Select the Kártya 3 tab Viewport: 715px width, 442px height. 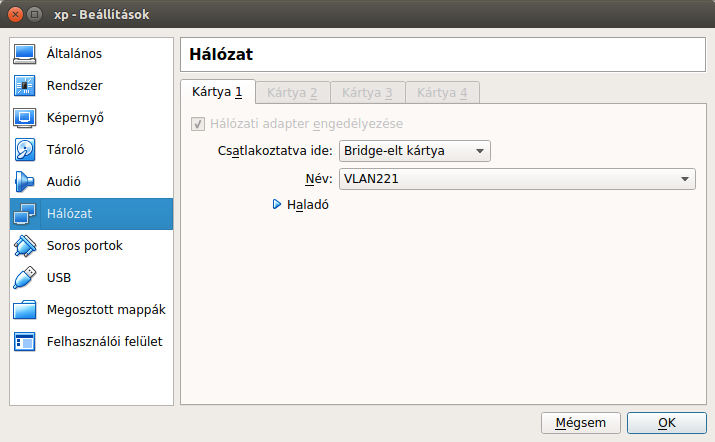coord(367,93)
